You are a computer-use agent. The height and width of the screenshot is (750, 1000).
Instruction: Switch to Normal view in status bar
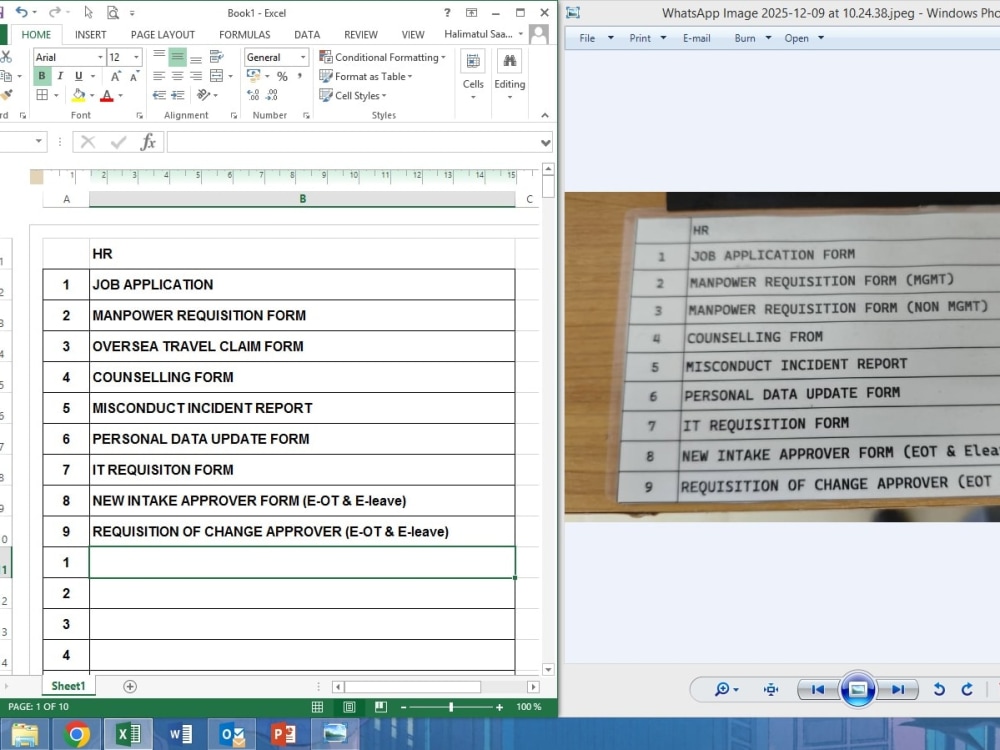pyautogui.click(x=317, y=707)
